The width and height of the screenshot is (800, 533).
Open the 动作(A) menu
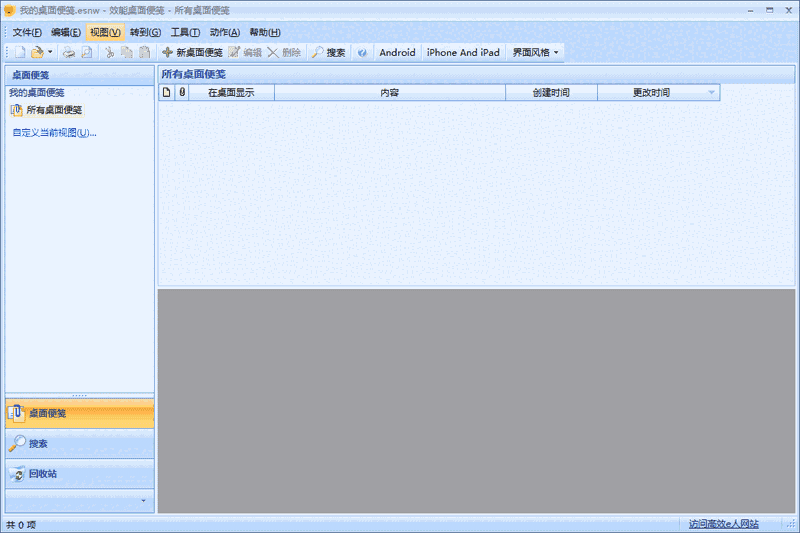click(x=224, y=32)
